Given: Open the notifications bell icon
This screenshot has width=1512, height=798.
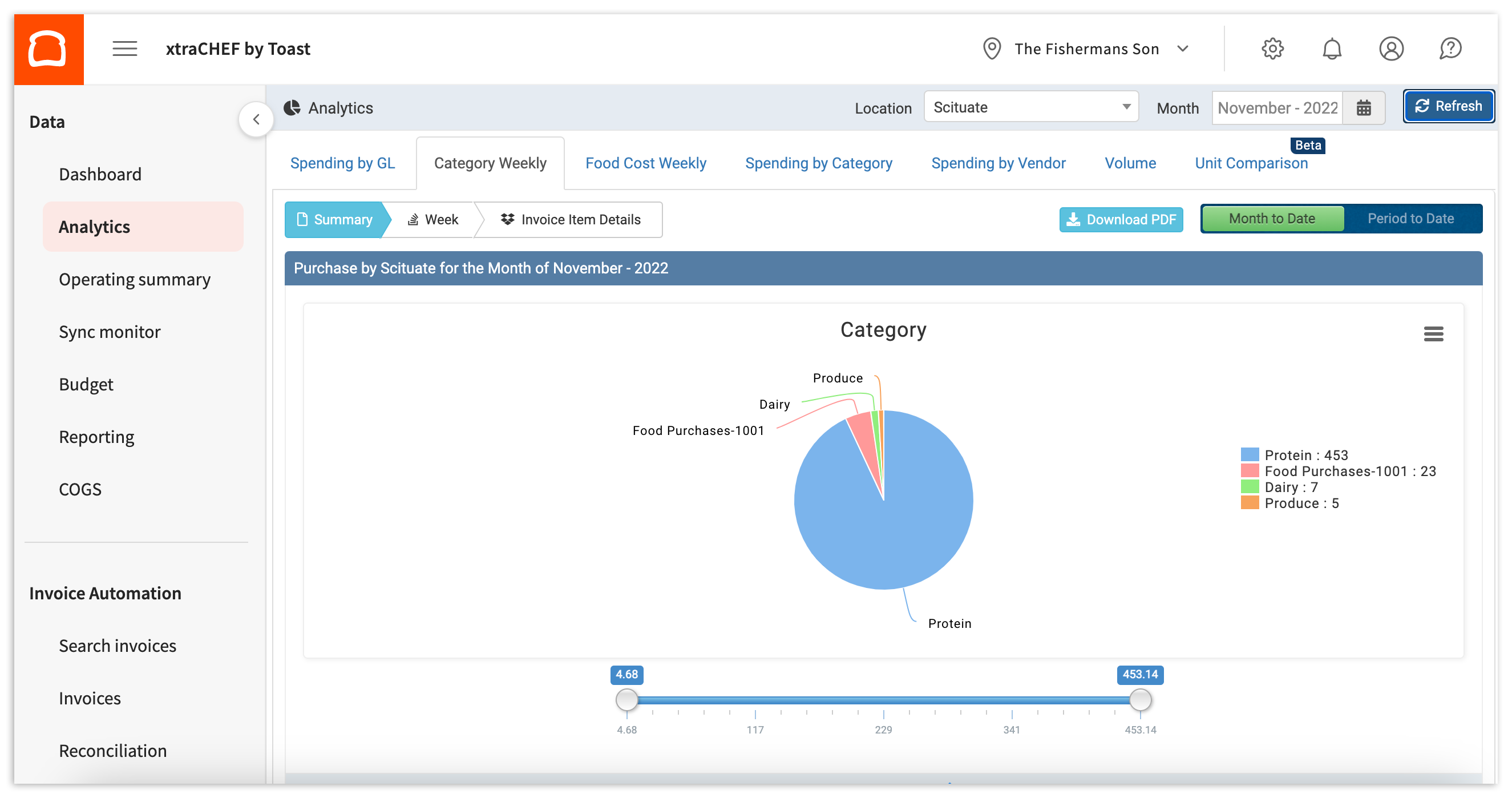Looking at the screenshot, I should [x=1332, y=48].
